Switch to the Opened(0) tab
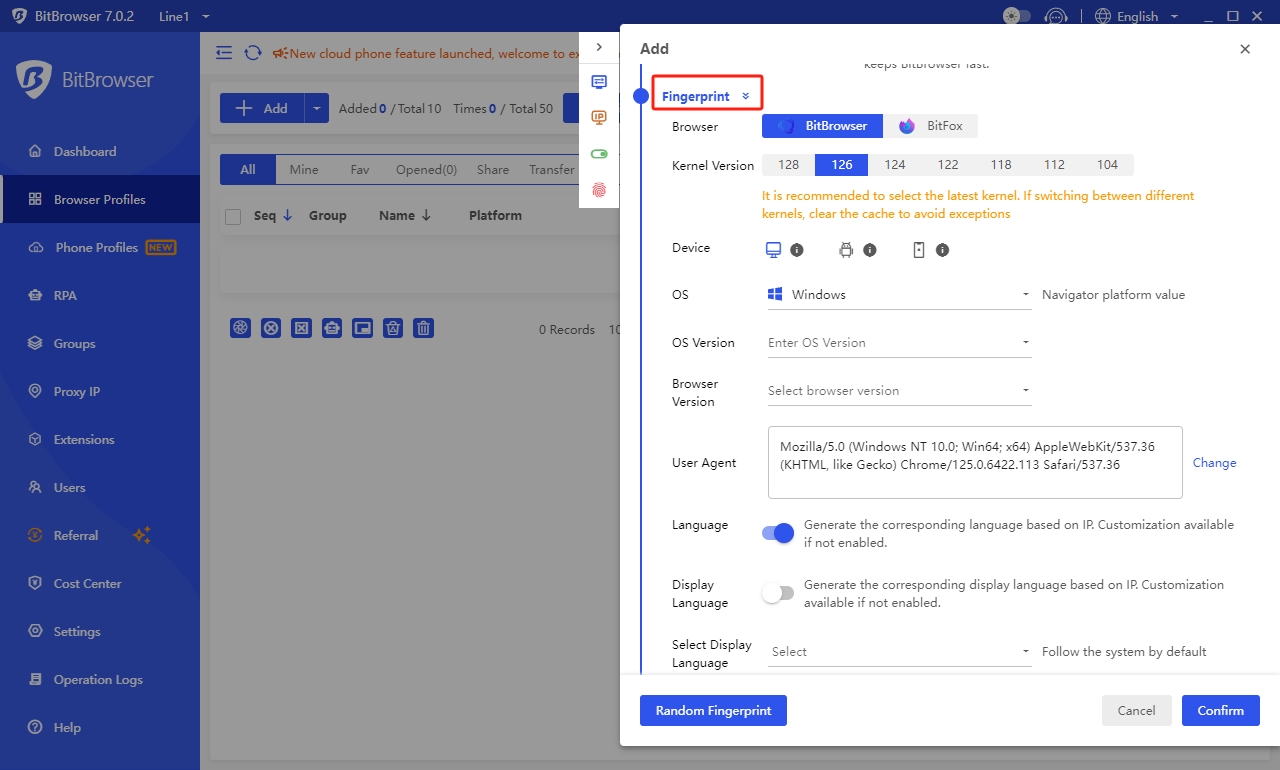 click(426, 170)
